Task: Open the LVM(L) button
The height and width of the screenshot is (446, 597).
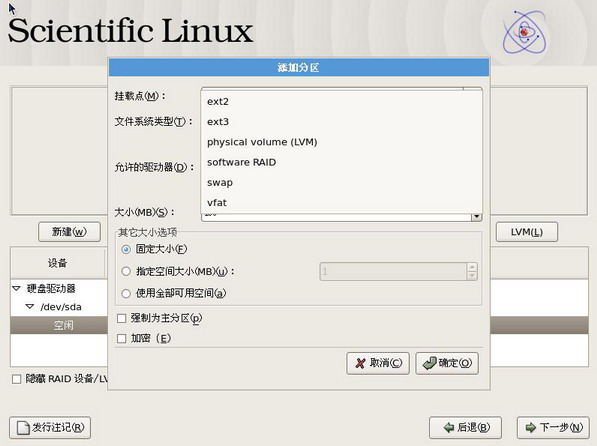Action: point(527,232)
